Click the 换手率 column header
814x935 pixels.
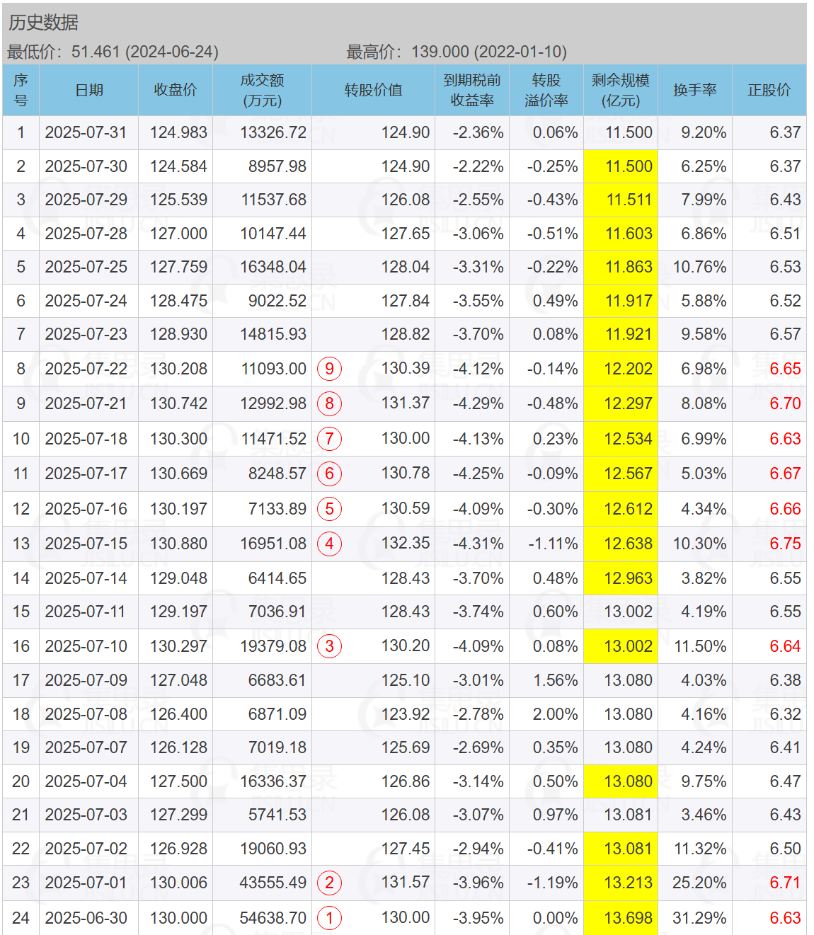click(694, 90)
